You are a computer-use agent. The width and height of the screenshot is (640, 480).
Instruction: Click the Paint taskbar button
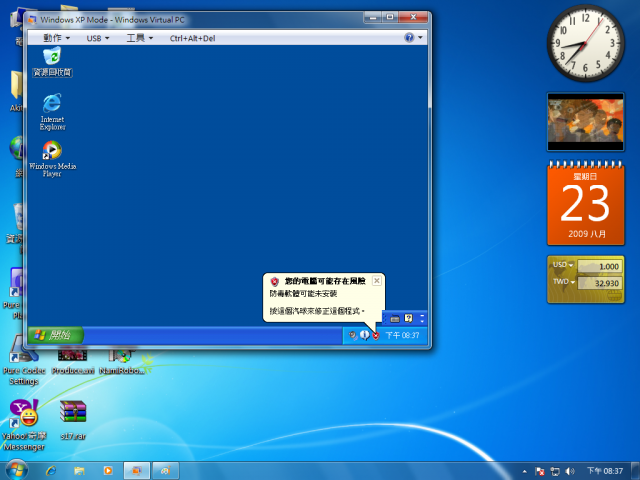click(x=166, y=471)
